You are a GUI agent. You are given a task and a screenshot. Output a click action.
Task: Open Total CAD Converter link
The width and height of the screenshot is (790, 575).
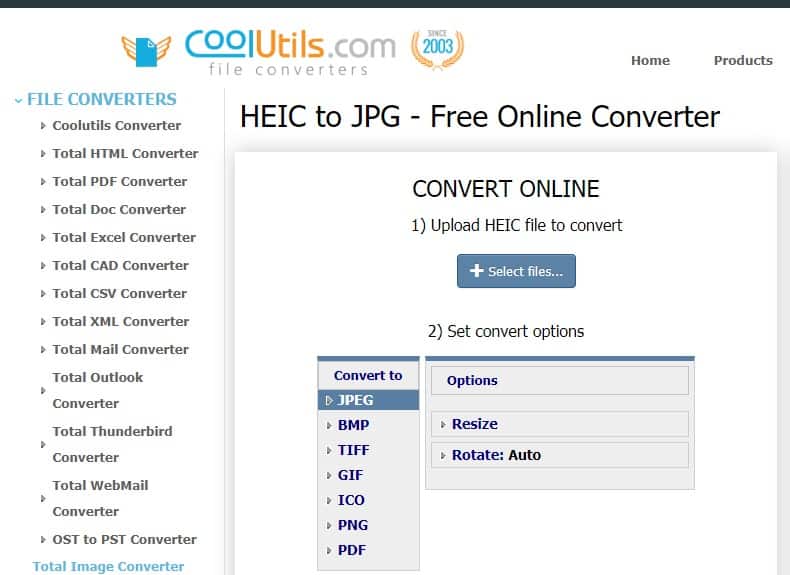click(120, 266)
